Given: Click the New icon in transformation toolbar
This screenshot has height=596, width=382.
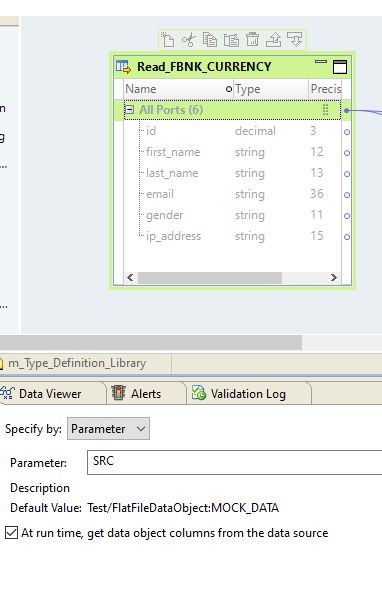Looking at the screenshot, I should coord(168,40).
